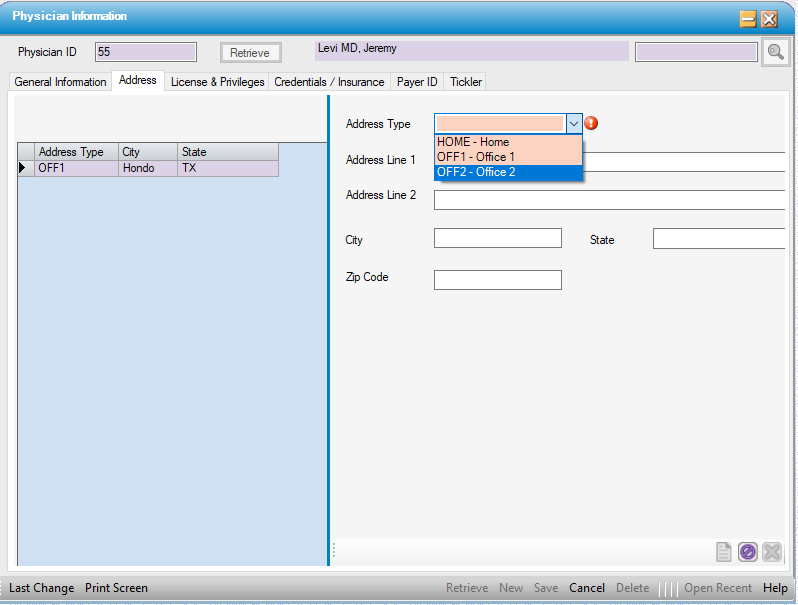798x605 pixels.
Task: Open the Credentials / Insurance tab
Action: click(329, 82)
